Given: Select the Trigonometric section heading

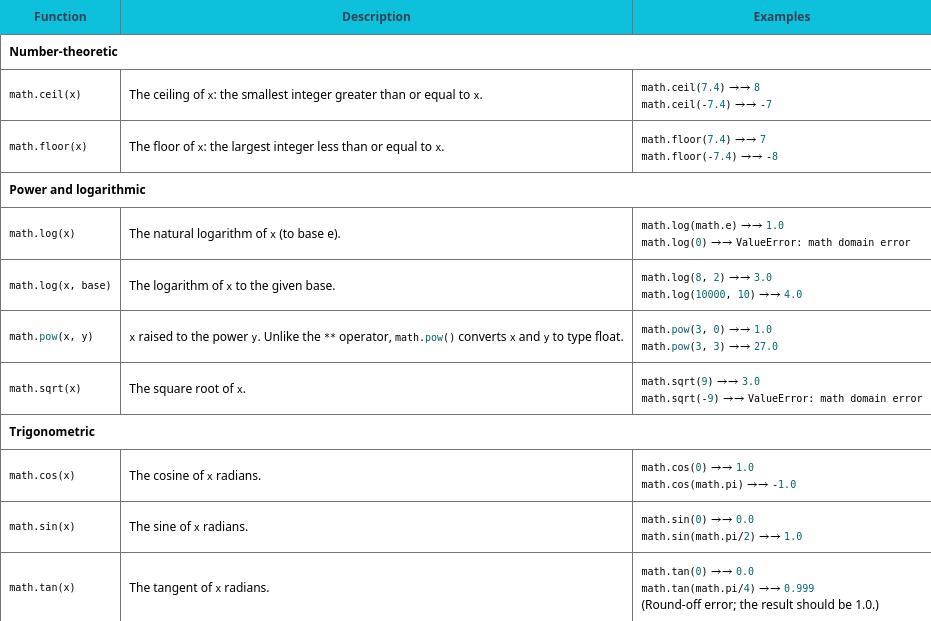Looking at the screenshot, I should click(x=52, y=432).
